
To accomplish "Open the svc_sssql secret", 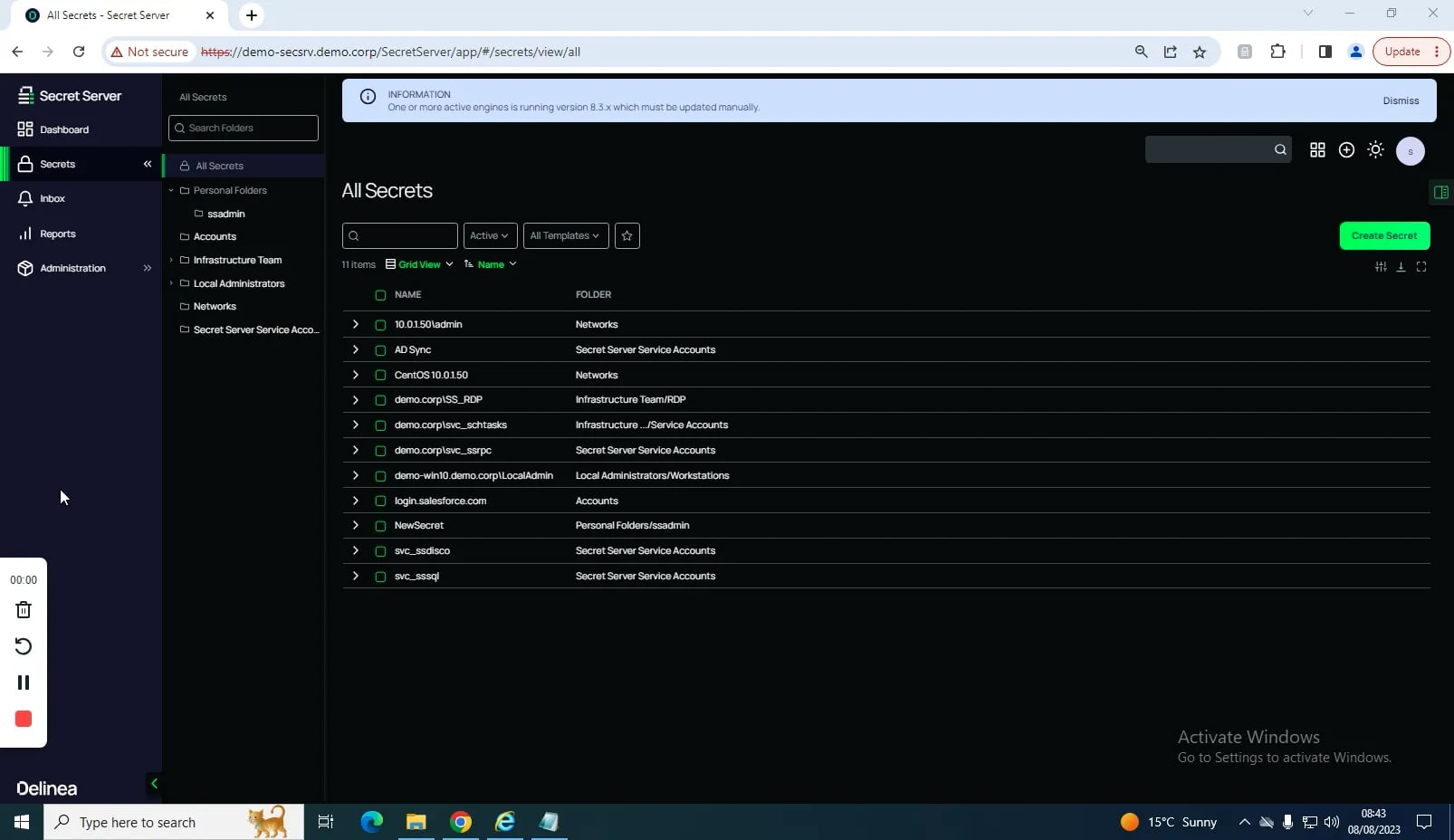I will click(x=416, y=576).
